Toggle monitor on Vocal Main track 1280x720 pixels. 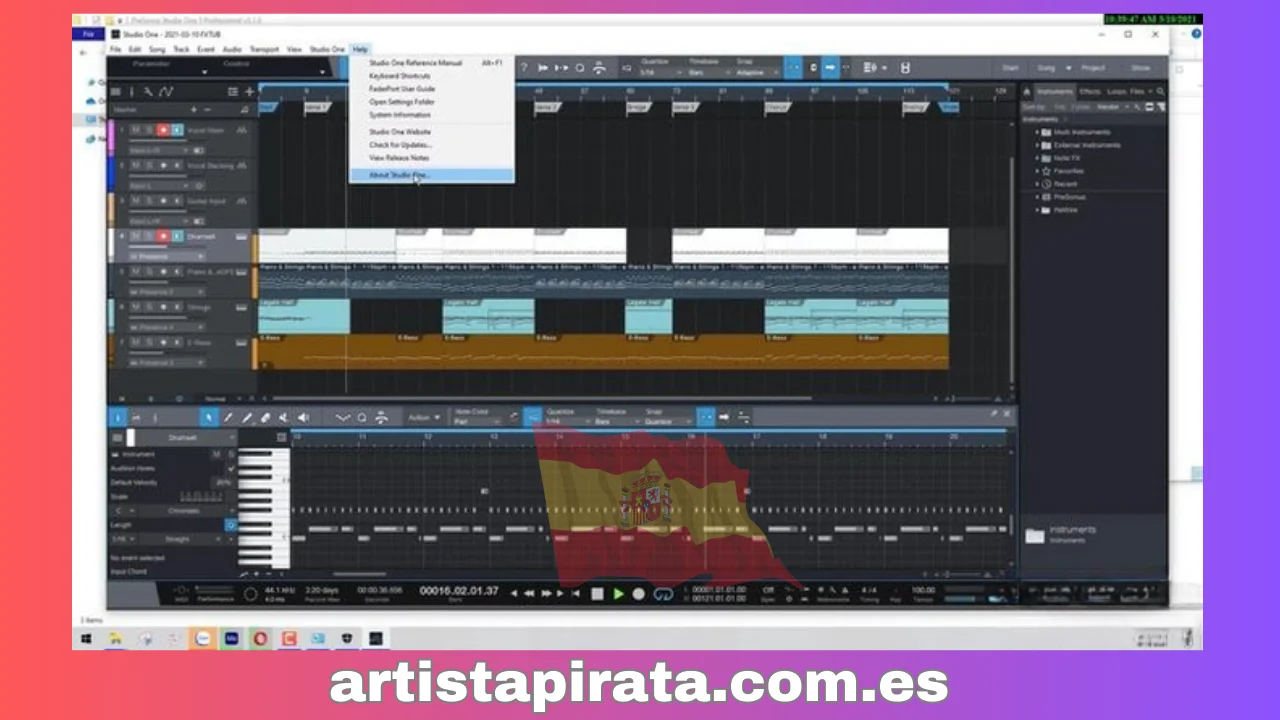click(177, 129)
